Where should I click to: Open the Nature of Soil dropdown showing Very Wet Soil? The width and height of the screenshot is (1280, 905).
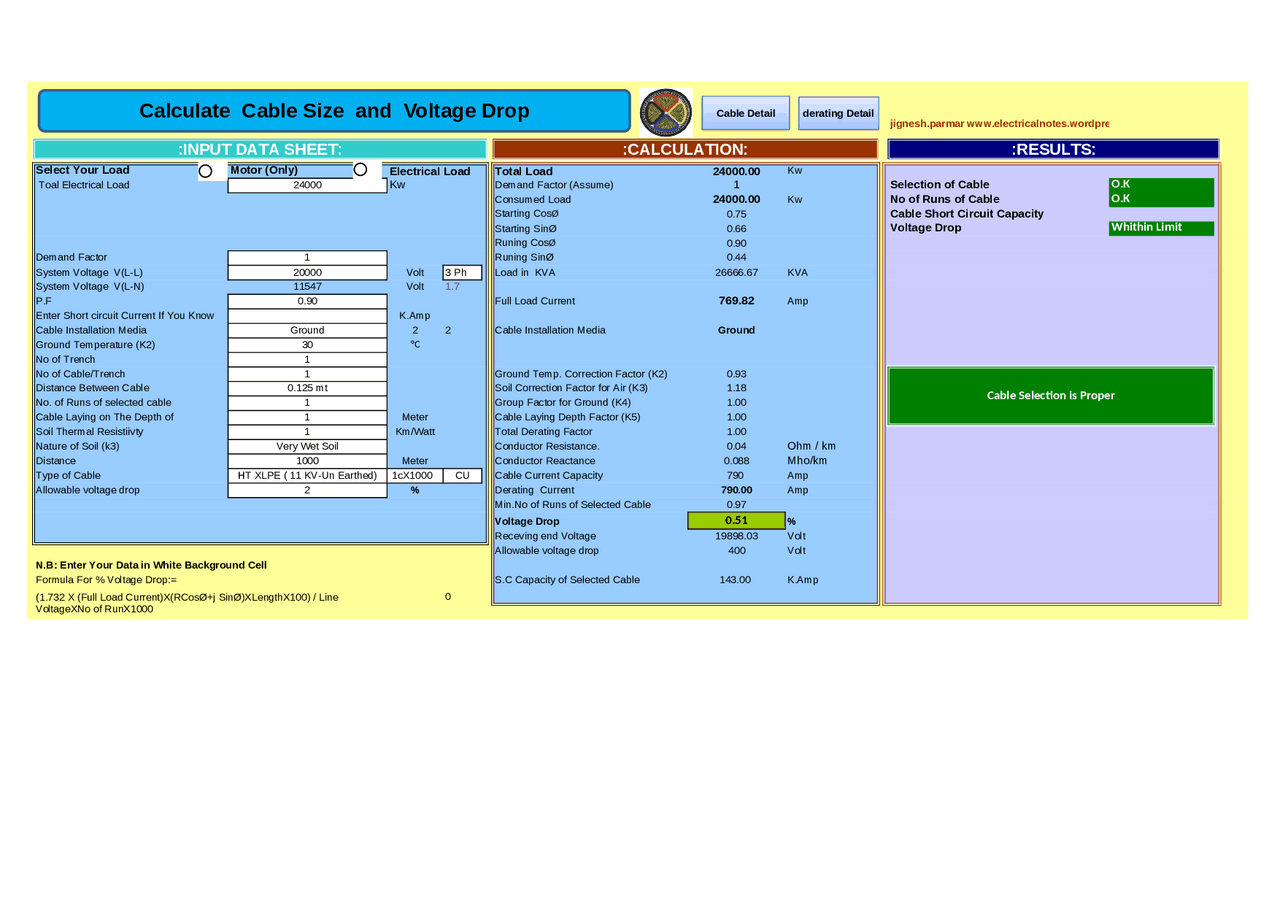[x=307, y=446]
